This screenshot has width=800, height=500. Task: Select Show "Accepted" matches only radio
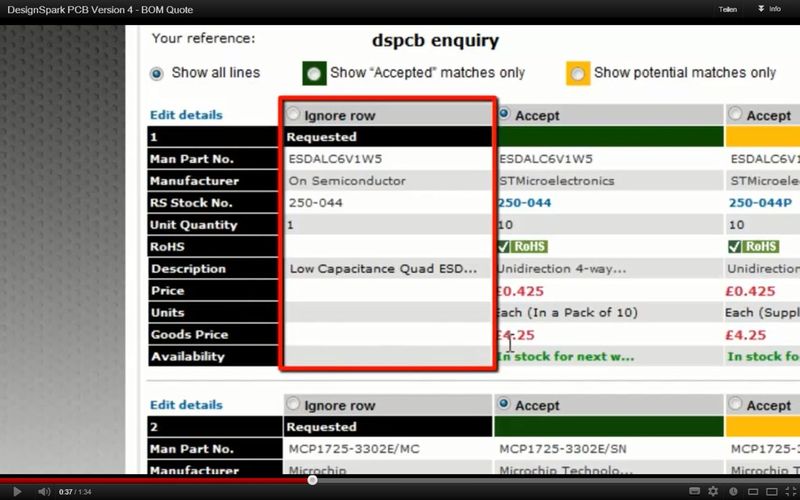(x=314, y=73)
